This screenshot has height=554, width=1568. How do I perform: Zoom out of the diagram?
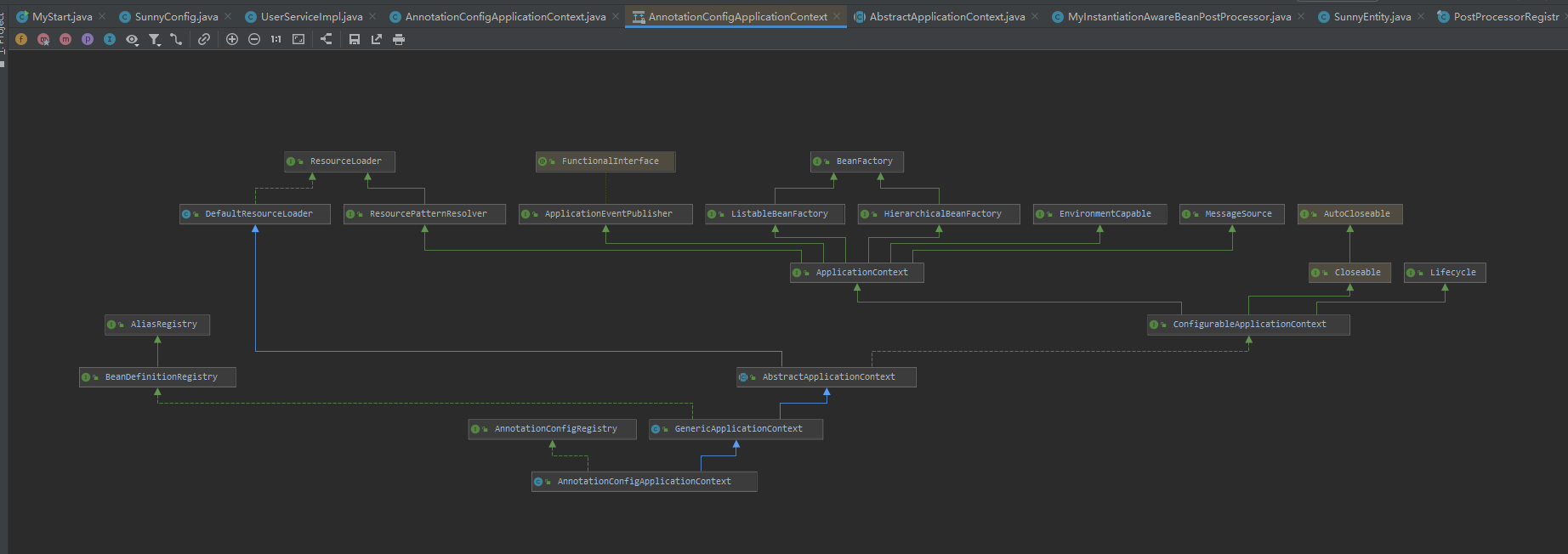254,39
